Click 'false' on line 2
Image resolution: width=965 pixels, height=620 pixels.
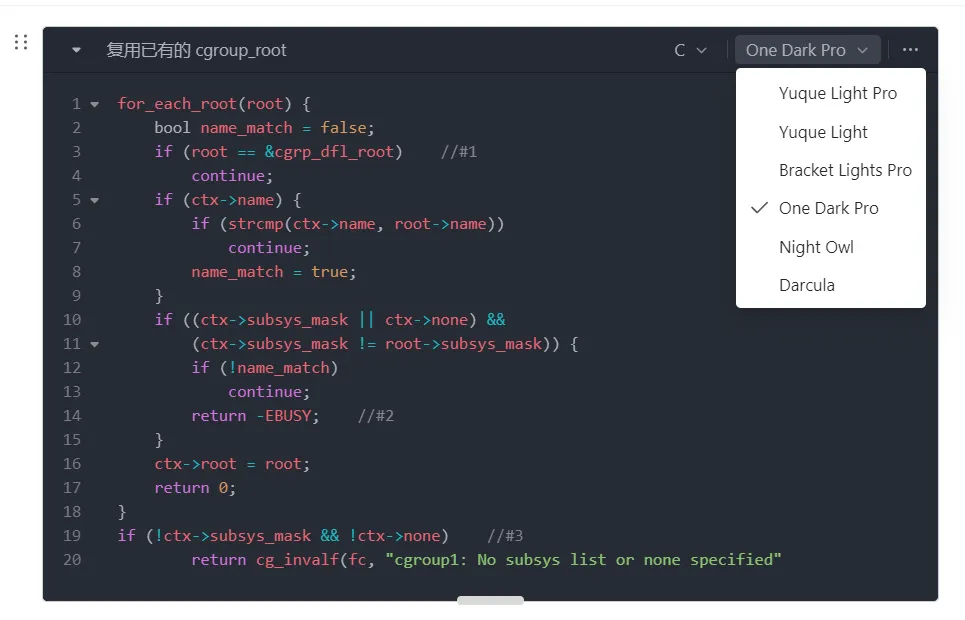click(x=343, y=128)
